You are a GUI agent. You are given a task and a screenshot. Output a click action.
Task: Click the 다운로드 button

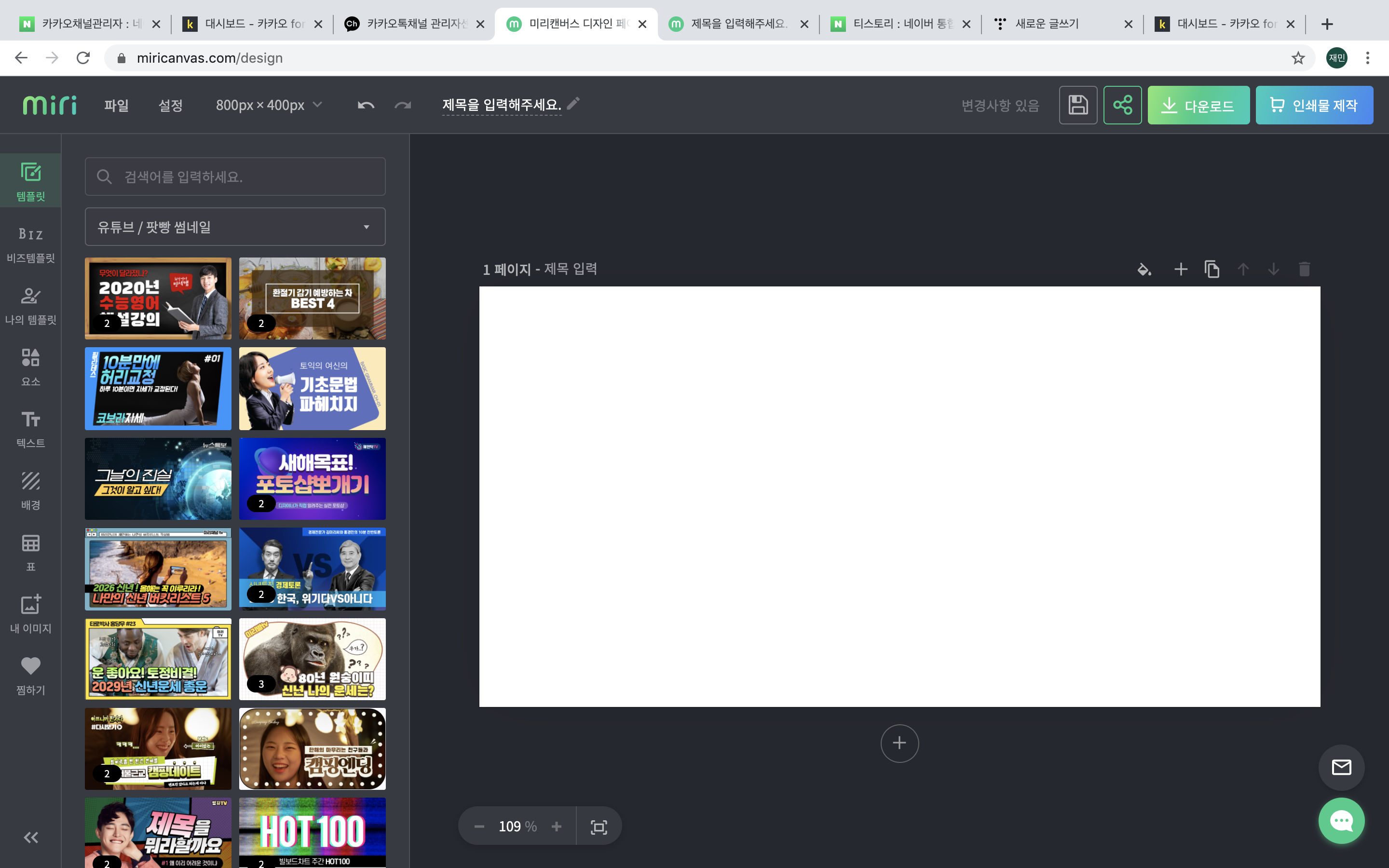pyautogui.click(x=1198, y=106)
